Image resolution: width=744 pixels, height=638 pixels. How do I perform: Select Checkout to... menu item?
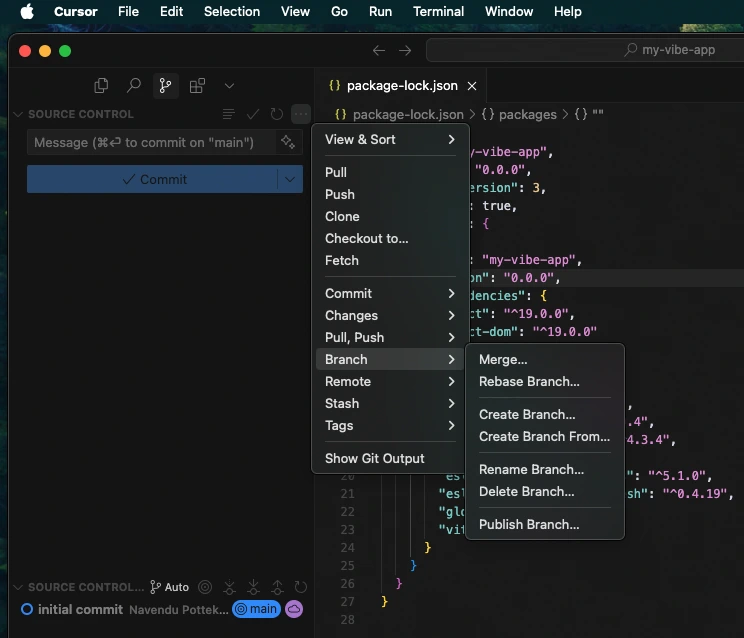tap(390, 238)
